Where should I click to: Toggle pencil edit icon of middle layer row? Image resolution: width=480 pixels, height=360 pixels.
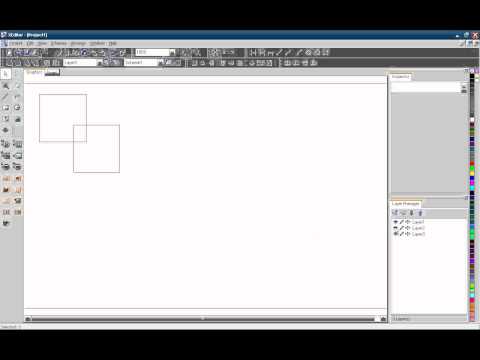[402, 228]
